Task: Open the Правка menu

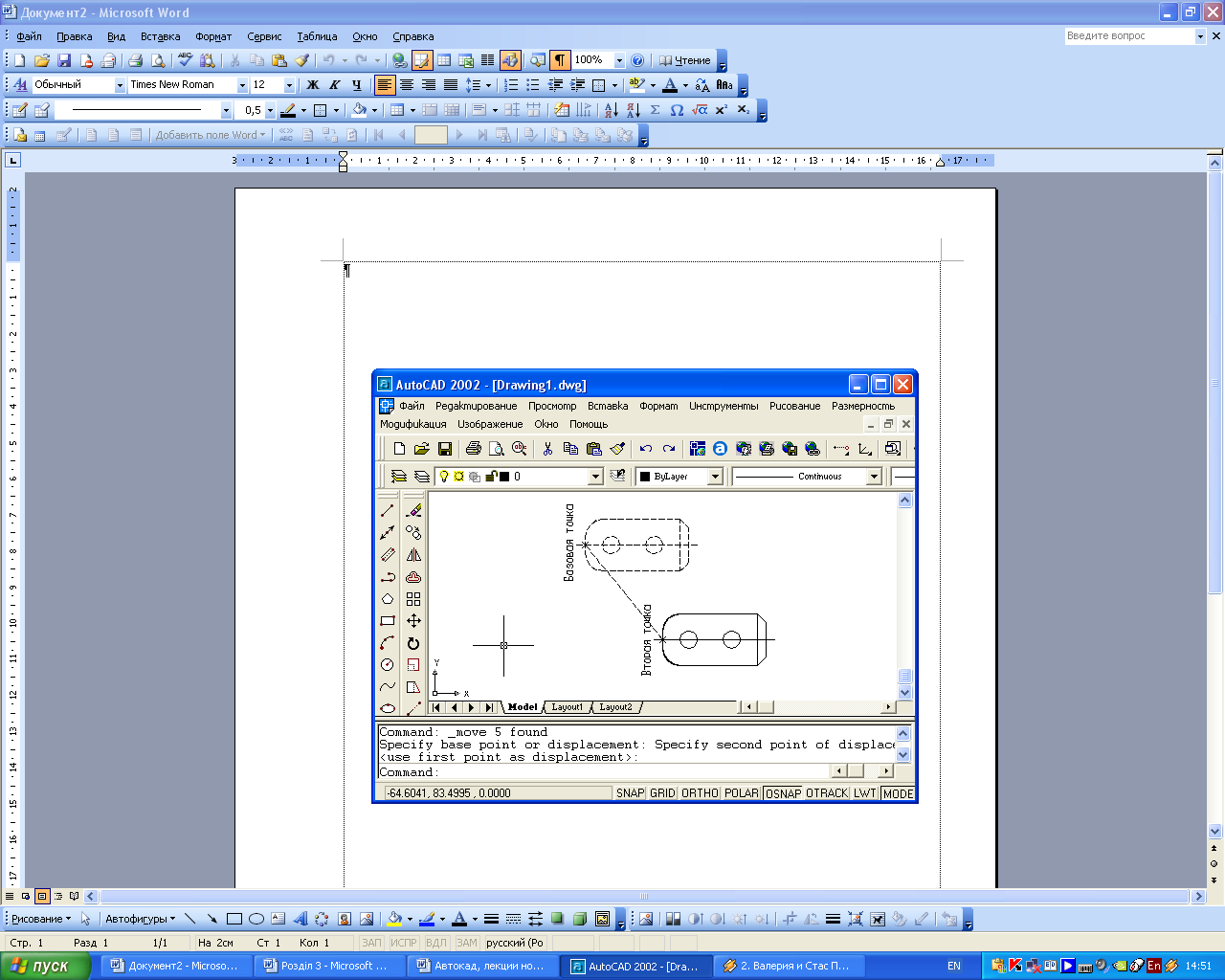Action: coord(74,36)
